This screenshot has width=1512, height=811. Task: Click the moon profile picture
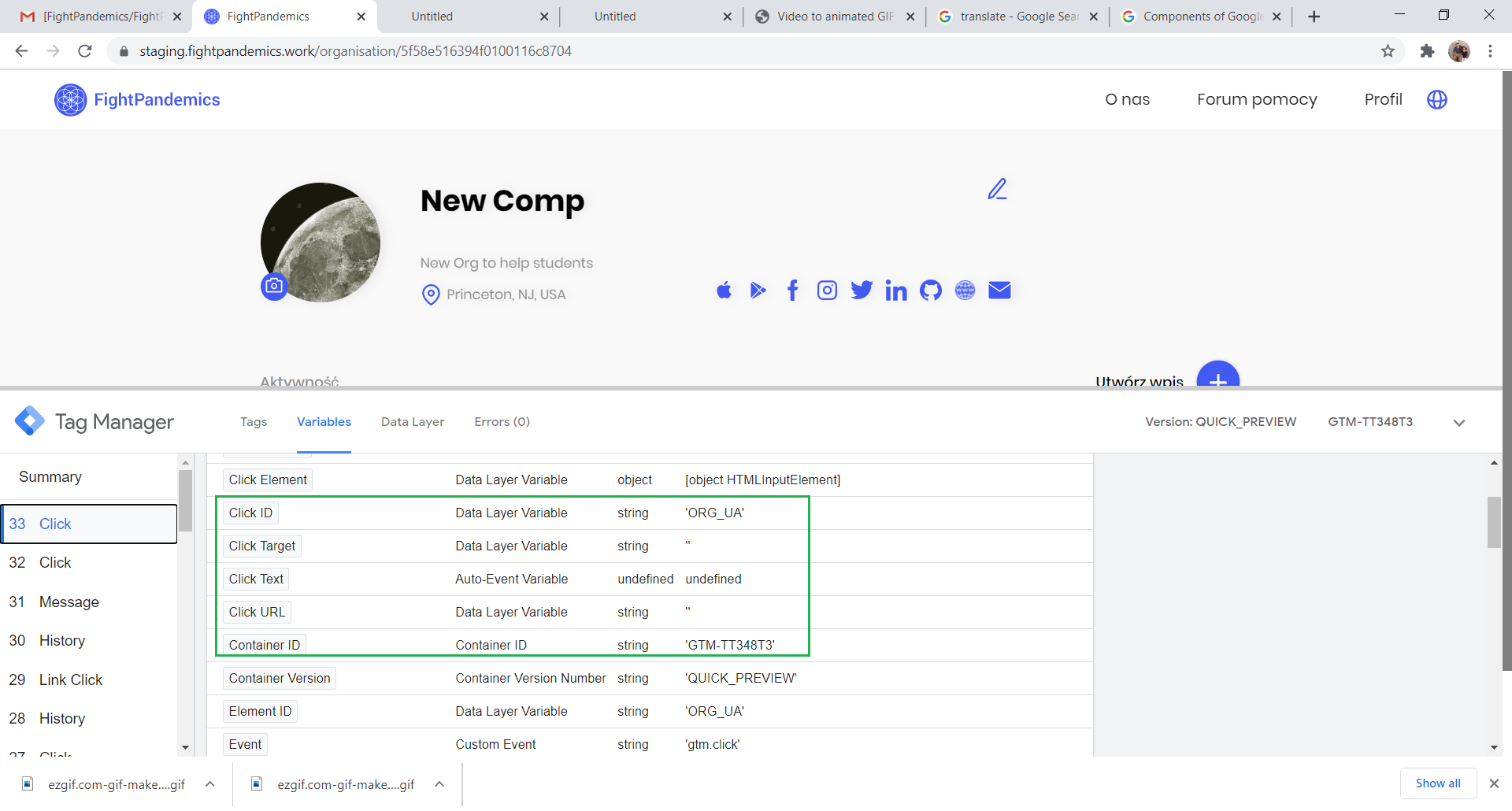pos(321,243)
